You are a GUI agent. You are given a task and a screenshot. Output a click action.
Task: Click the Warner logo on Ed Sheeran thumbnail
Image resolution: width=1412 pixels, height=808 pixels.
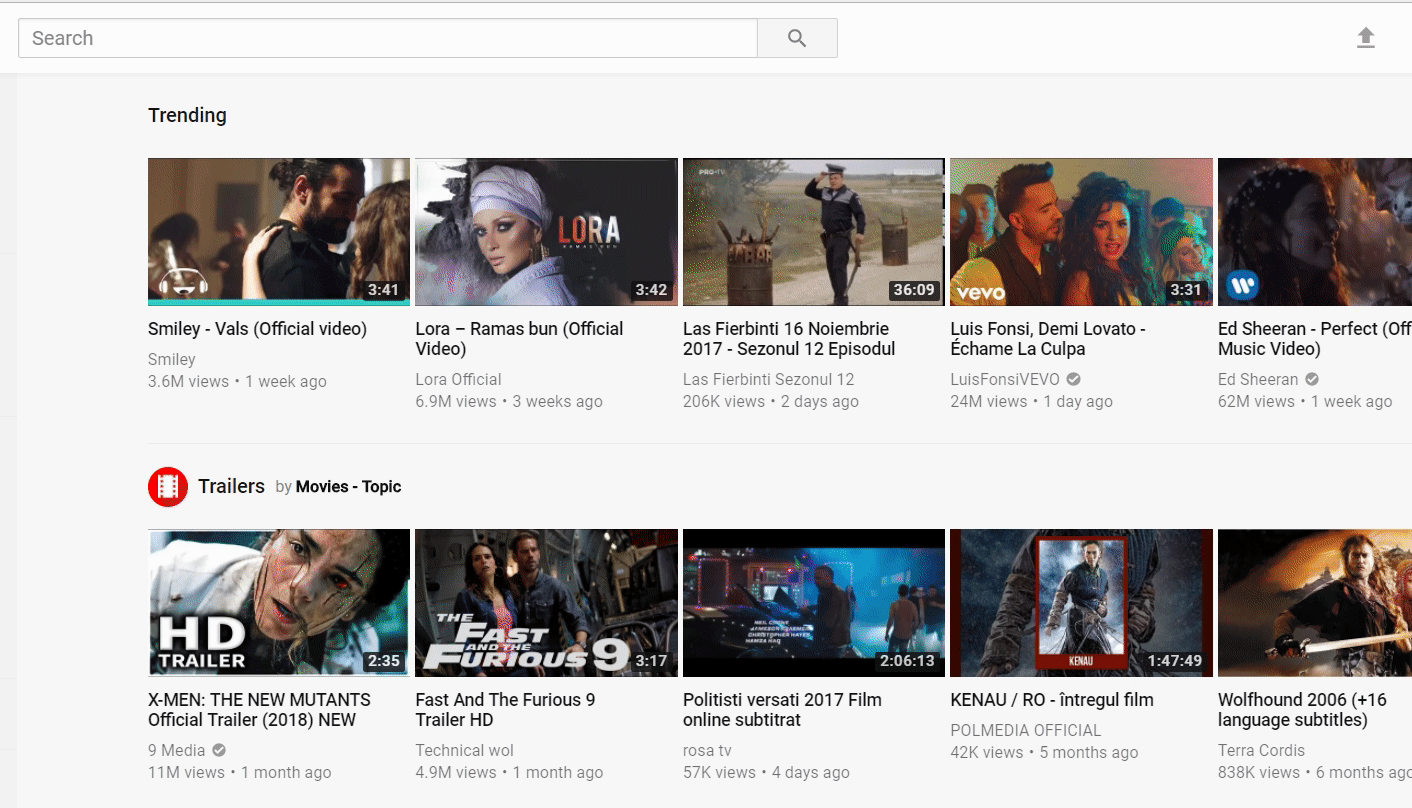[x=1242, y=286]
